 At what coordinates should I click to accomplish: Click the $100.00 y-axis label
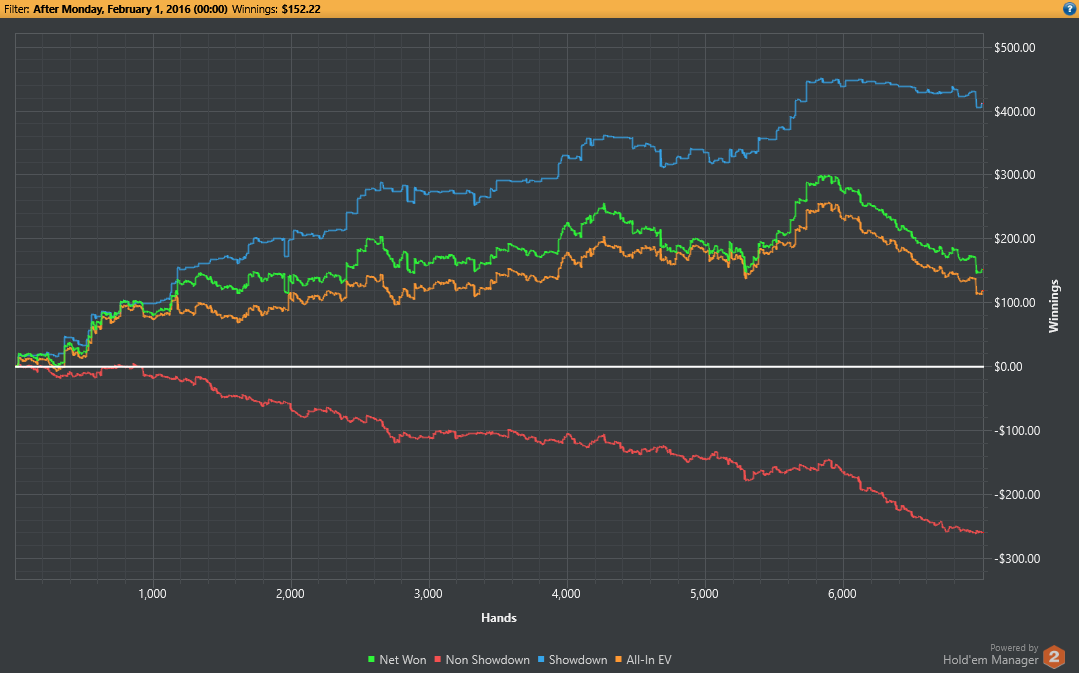[x=1014, y=303]
